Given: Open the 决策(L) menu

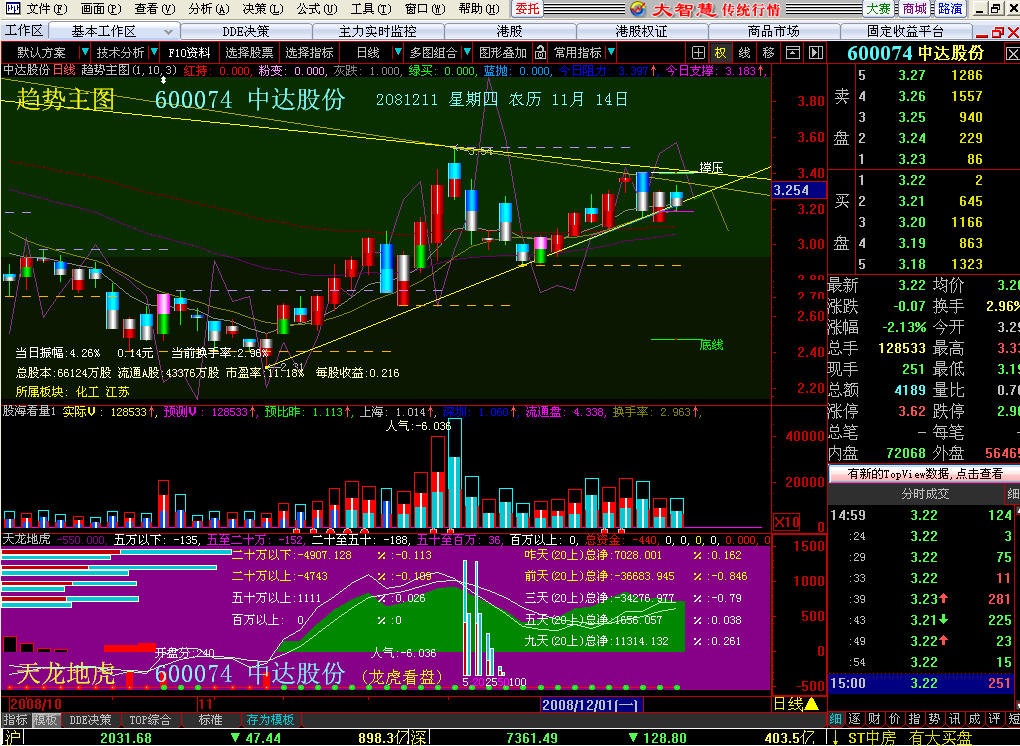Looking at the screenshot, I should pyautogui.click(x=263, y=8).
